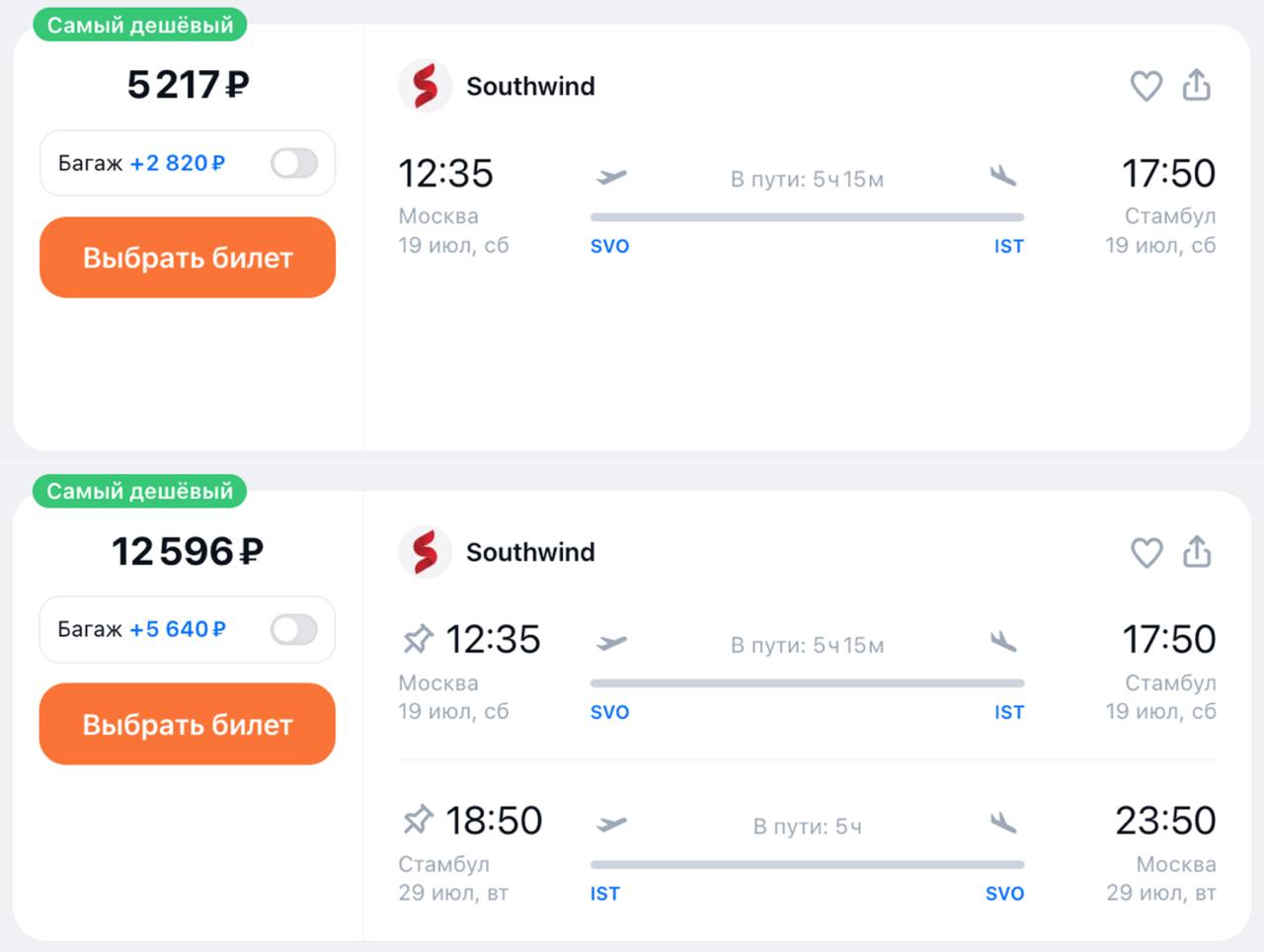Enable baggage for +5 640 ₽
The width and height of the screenshot is (1264, 952).
pos(294,629)
